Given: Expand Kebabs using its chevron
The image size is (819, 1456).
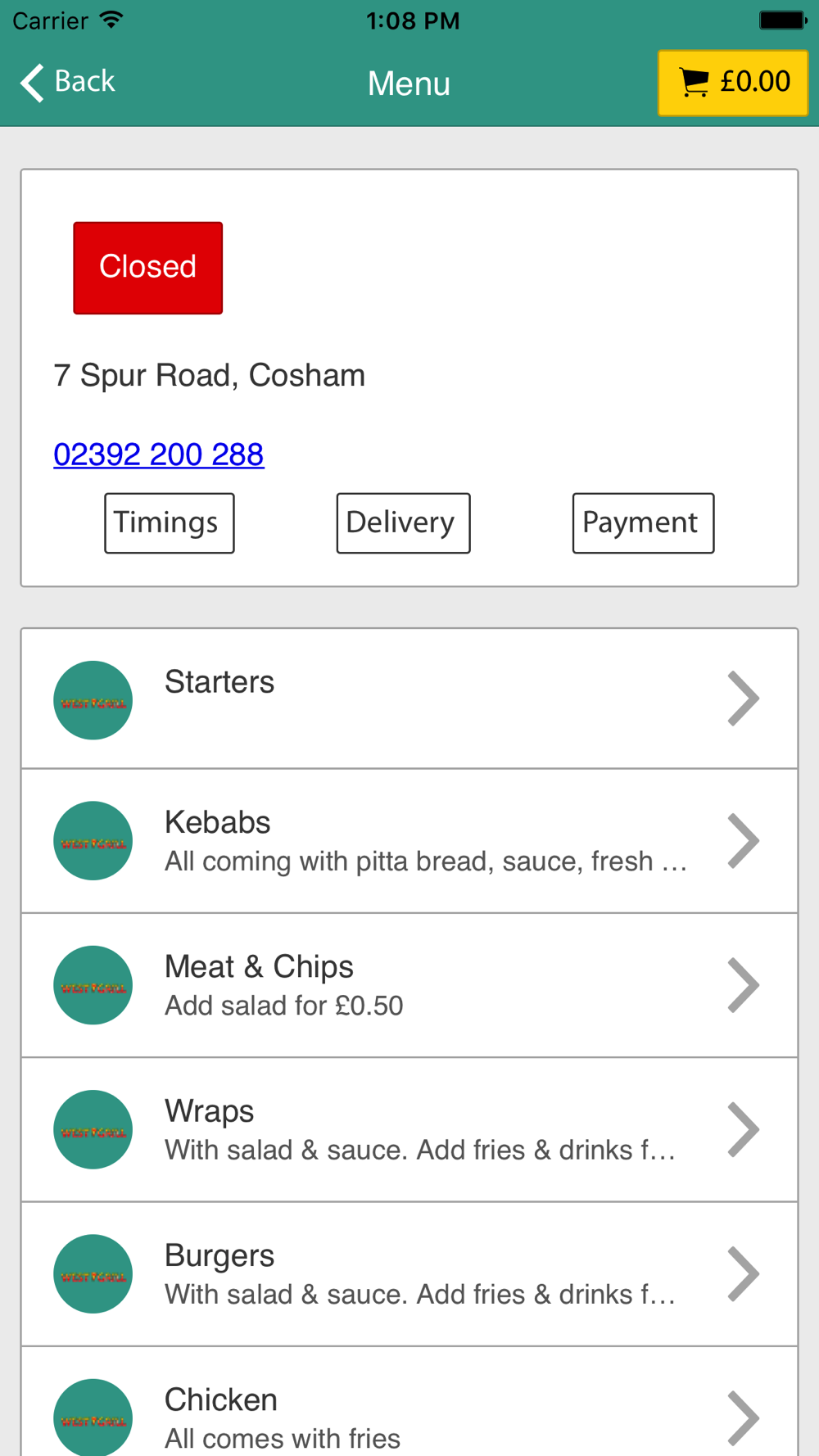Looking at the screenshot, I should point(744,841).
